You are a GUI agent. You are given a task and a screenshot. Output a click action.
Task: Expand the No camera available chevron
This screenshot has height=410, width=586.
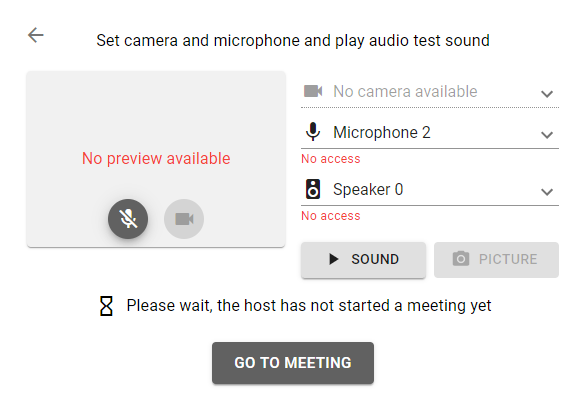[x=547, y=94]
